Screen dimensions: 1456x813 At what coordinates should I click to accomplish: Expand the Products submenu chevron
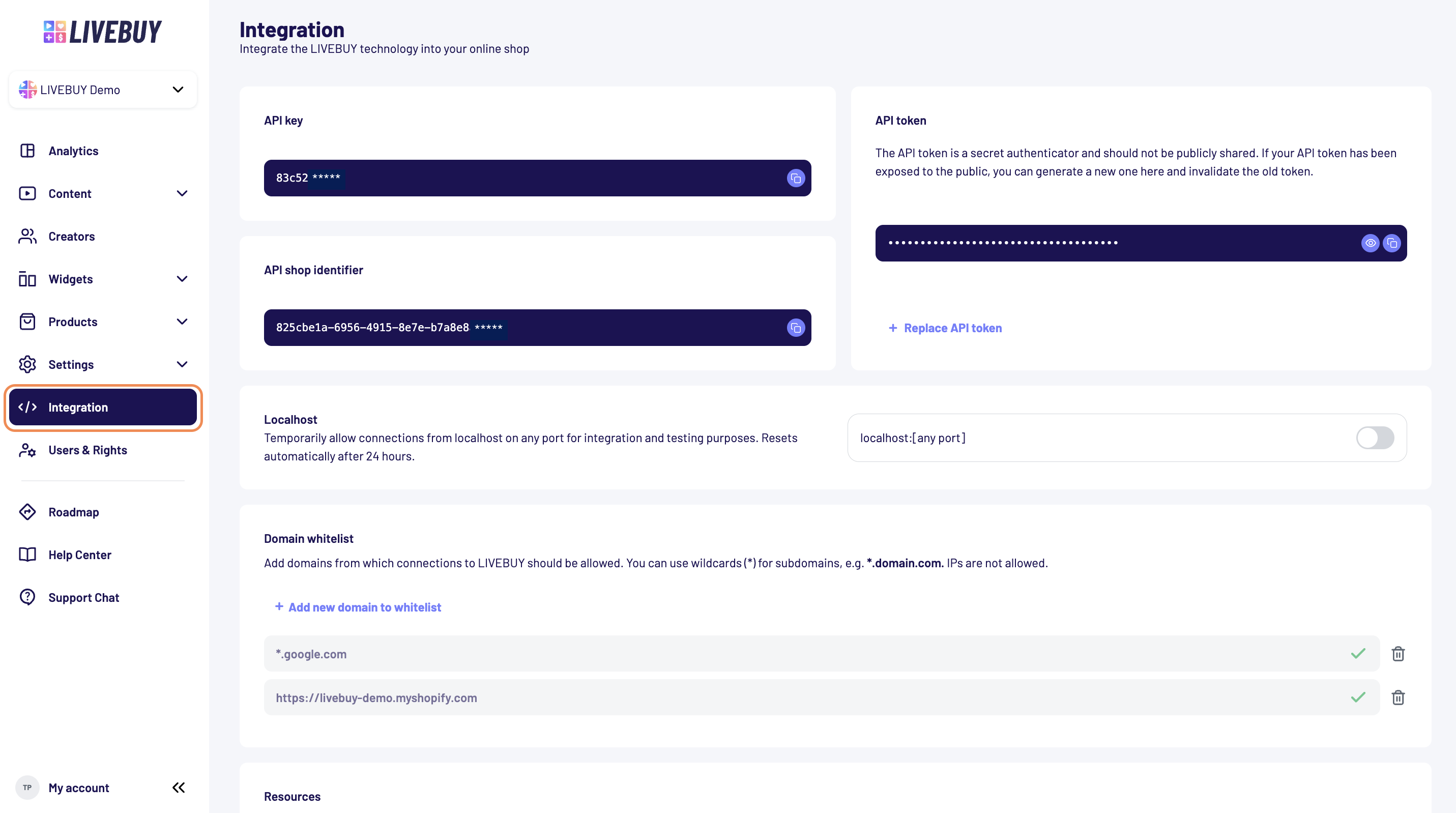coord(182,322)
